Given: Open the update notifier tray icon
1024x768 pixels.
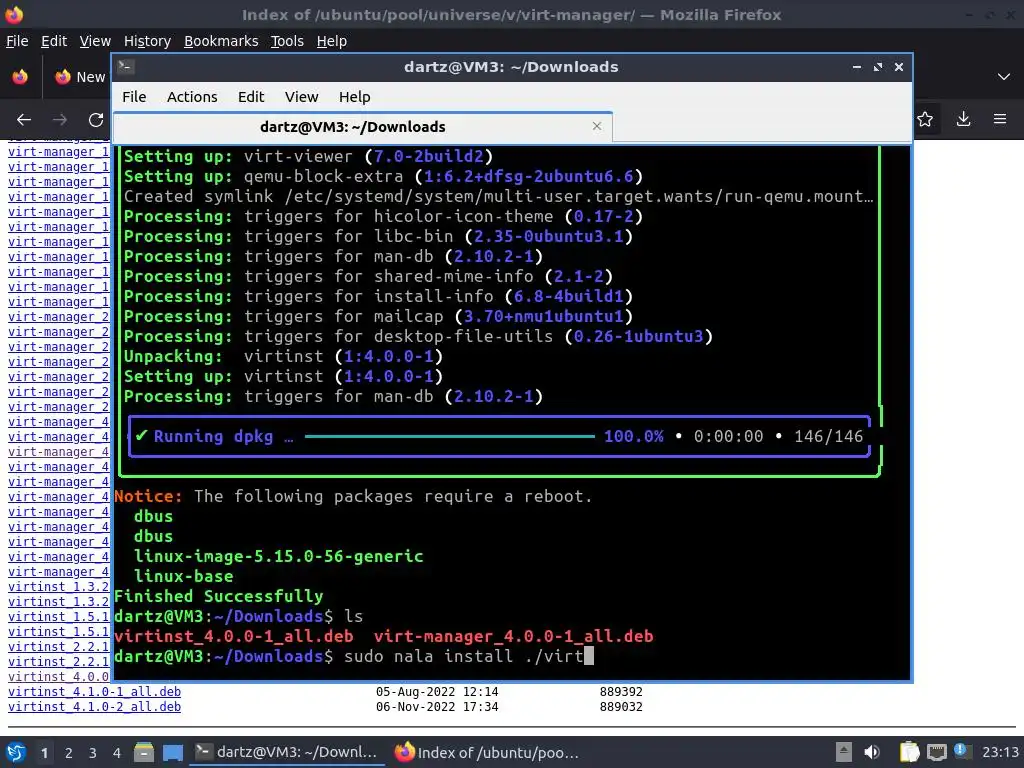Looking at the screenshot, I should 961,751.
